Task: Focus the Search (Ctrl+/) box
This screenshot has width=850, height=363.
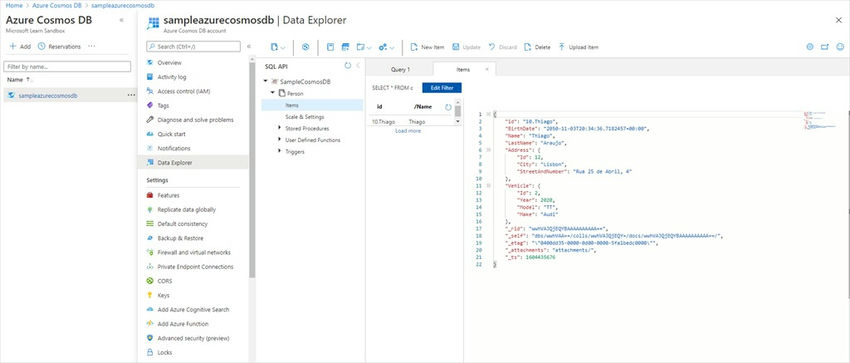Action: tap(193, 47)
